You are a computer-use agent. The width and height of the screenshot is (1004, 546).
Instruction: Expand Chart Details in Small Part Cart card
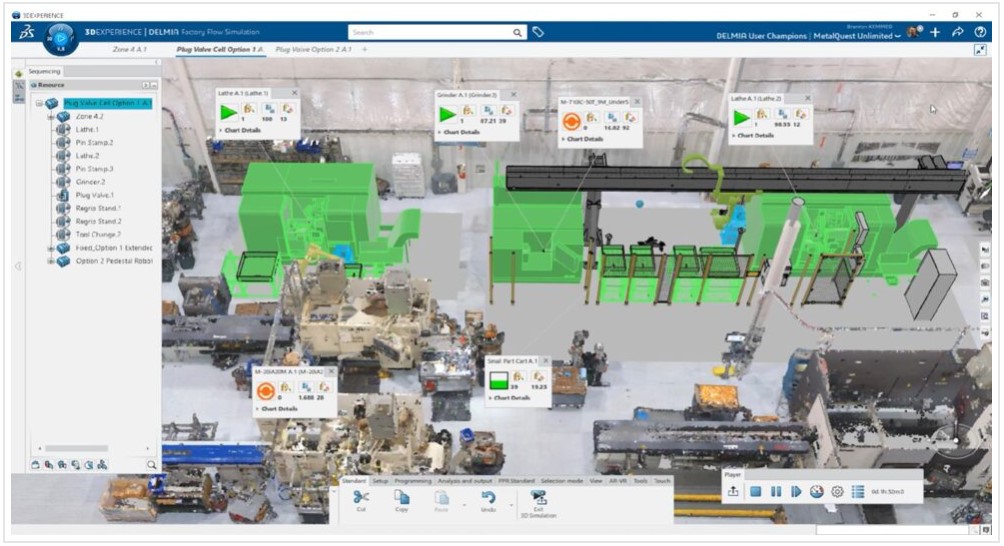coord(510,398)
